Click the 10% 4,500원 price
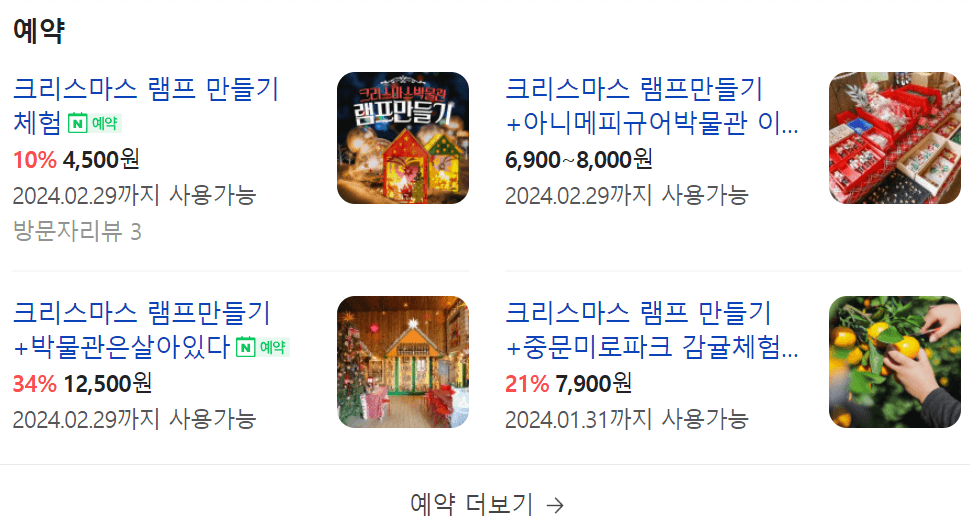The image size is (970, 531). (x=76, y=160)
